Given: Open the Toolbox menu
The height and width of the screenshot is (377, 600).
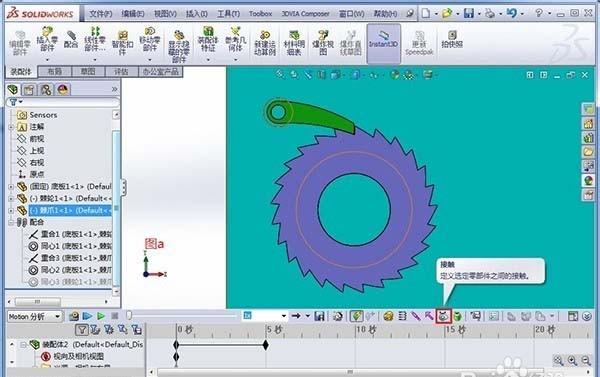Looking at the screenshot, I should (261, 14).
